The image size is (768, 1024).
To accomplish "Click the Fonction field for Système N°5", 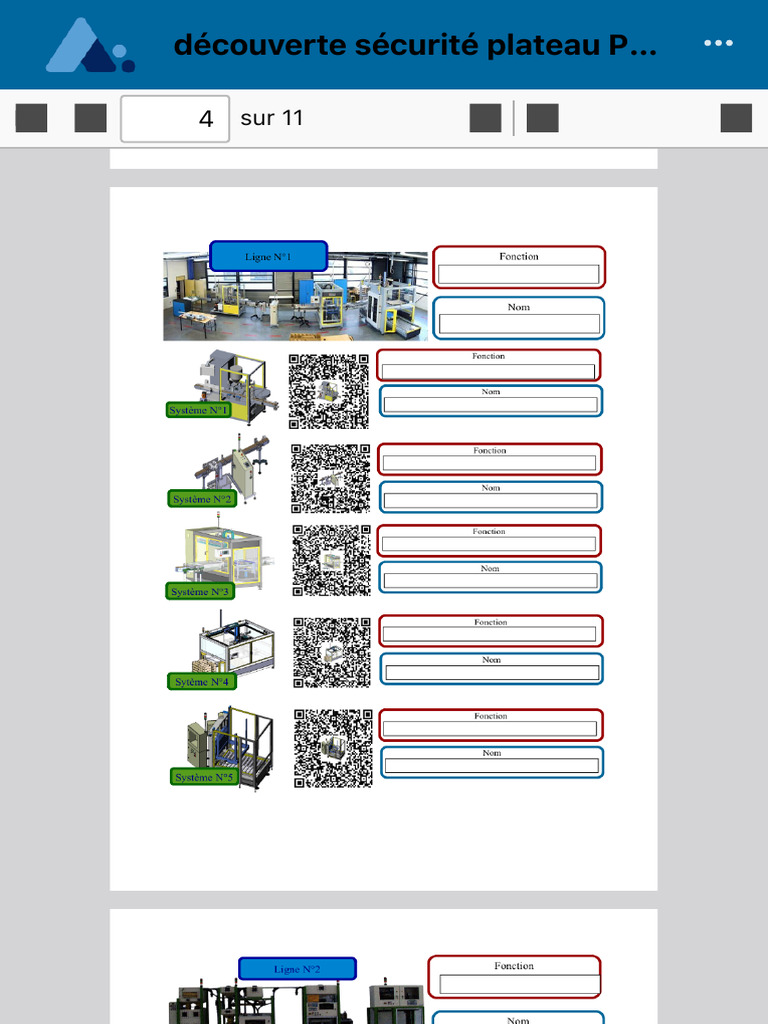I will [x=490, y=729].
